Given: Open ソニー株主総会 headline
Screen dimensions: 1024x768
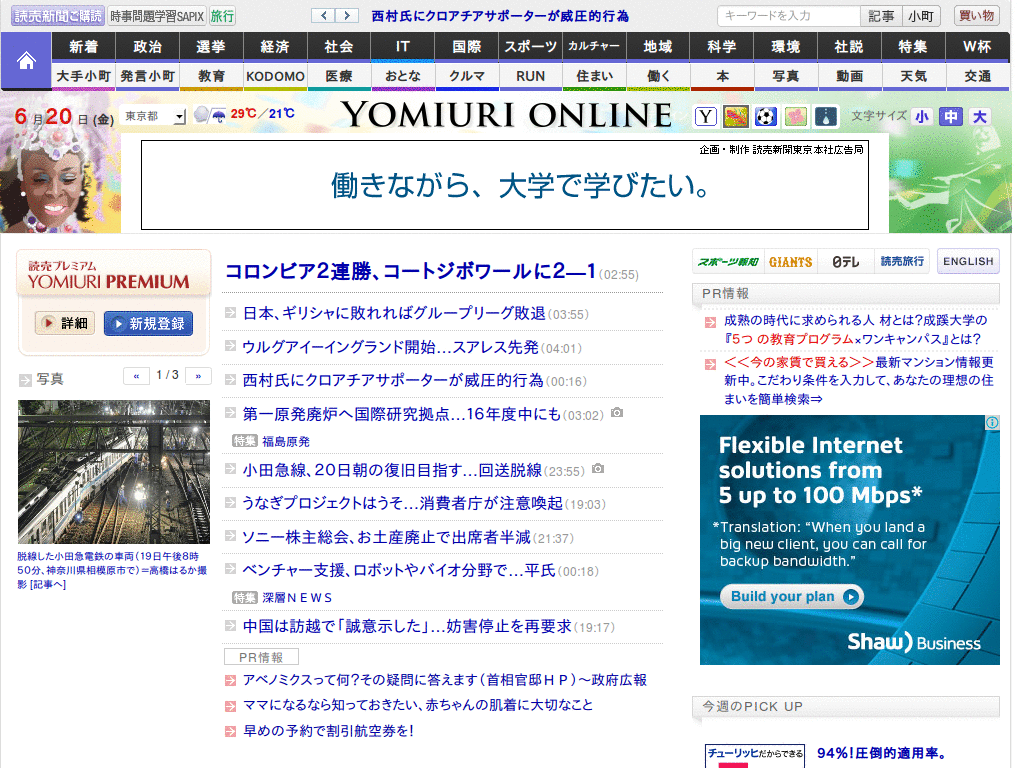Looking at the screenshot, I should pyautogui.click(x=386, y=537).
